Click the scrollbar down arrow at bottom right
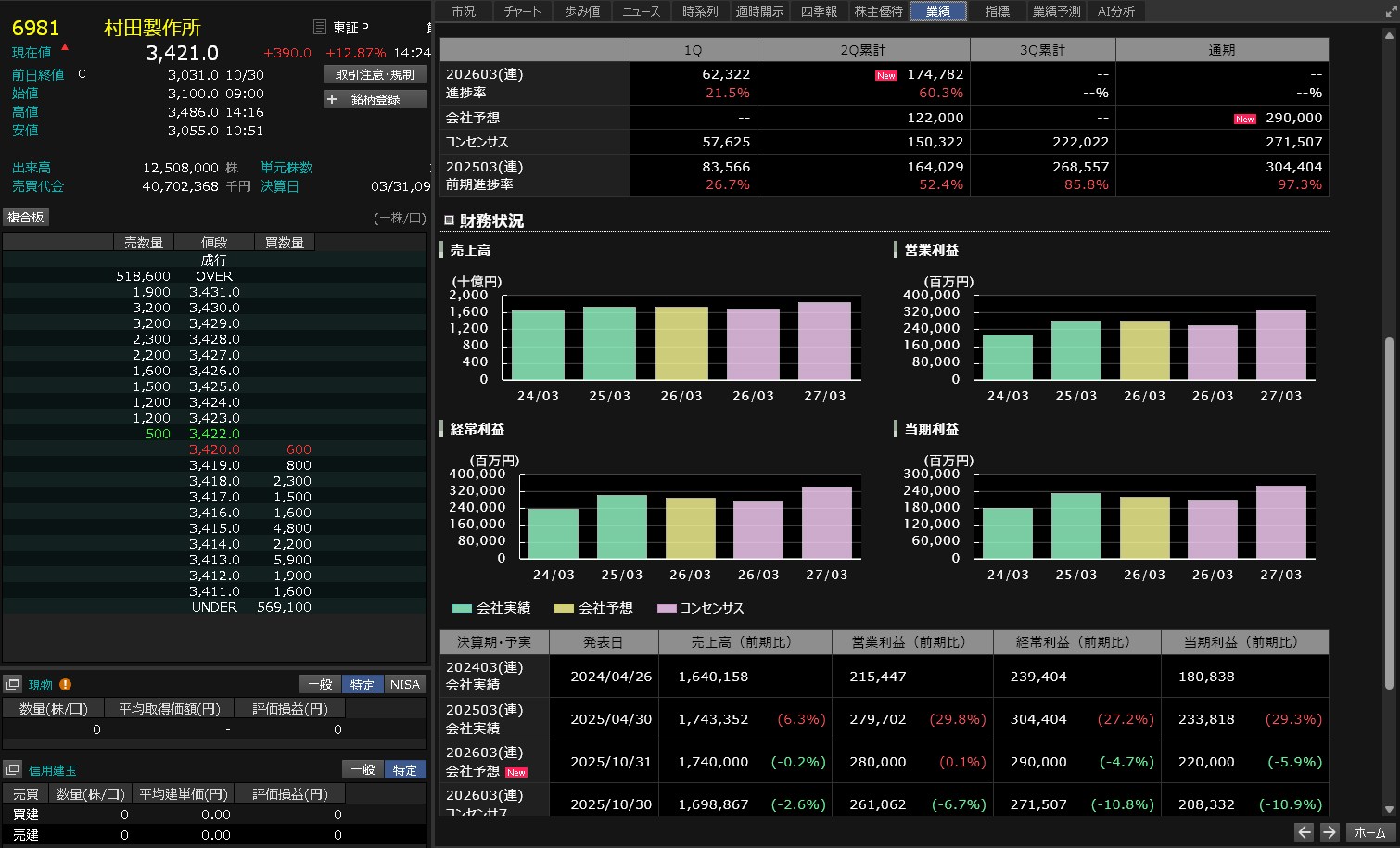This screenshot has width=1400, height=848. (x=1388, y=809)
